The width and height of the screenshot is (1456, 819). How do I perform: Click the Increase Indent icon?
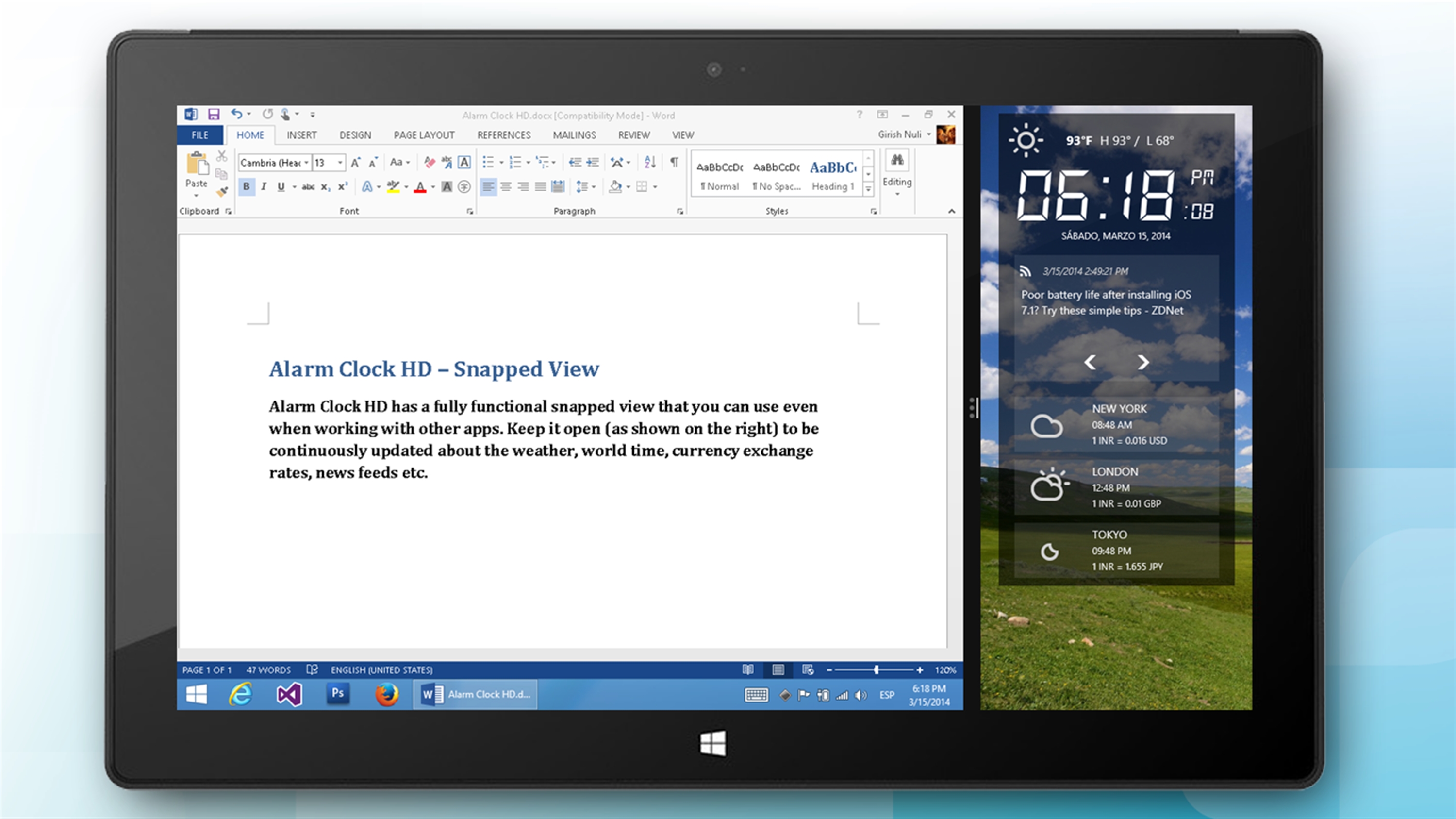(592, 163)
